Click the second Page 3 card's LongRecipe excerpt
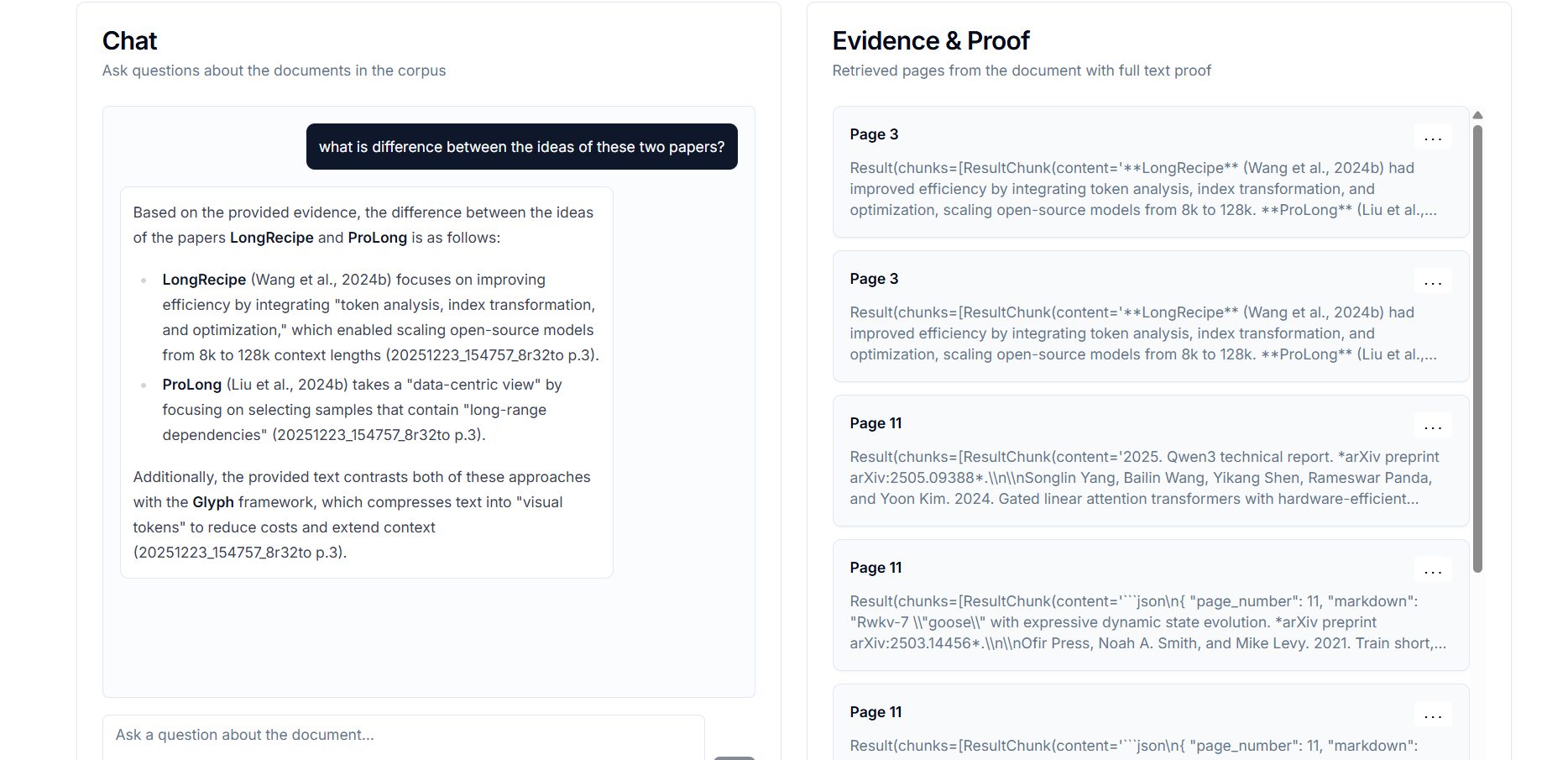 tap(1143, 333)
